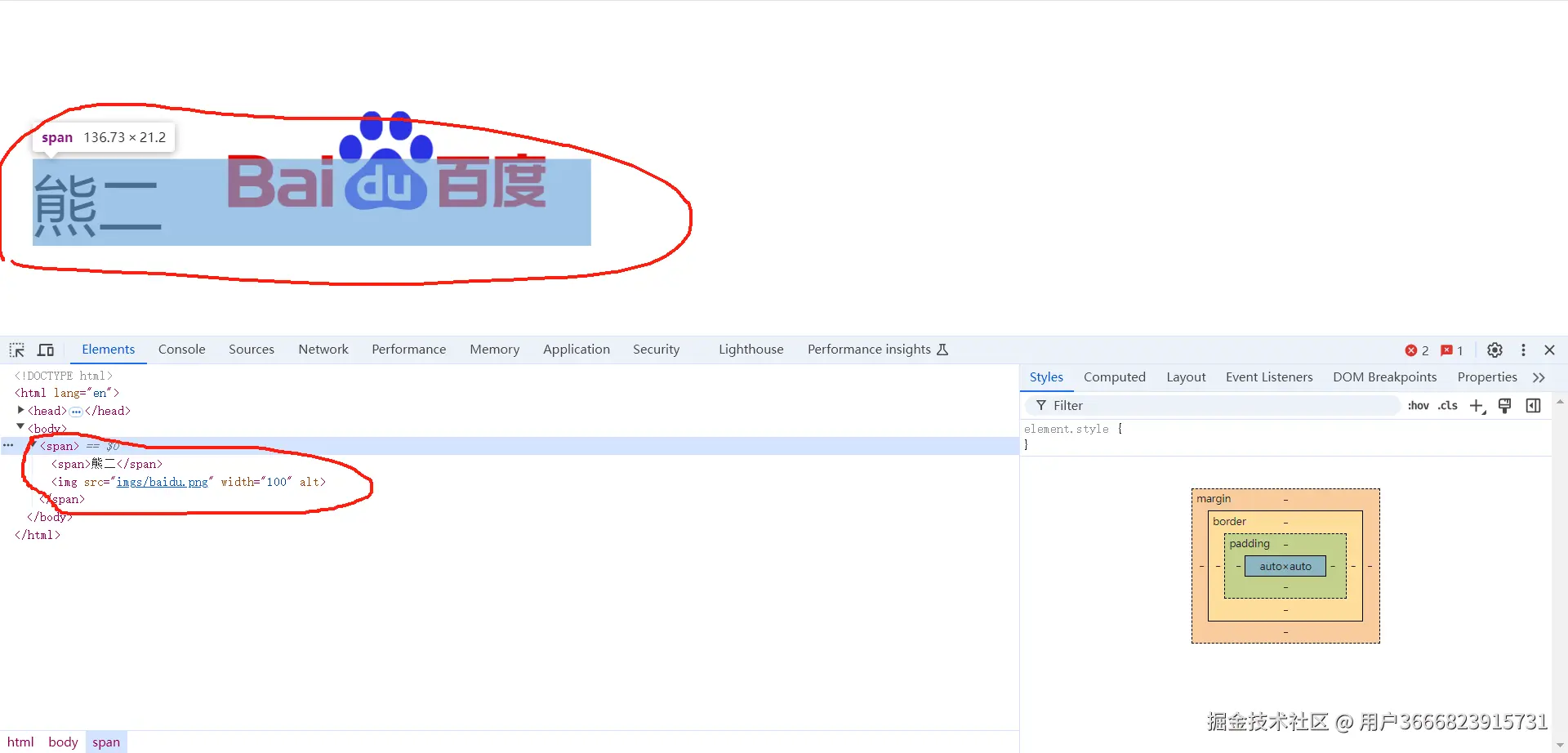Click the element.style rule block

click(x=1285, y=437)
